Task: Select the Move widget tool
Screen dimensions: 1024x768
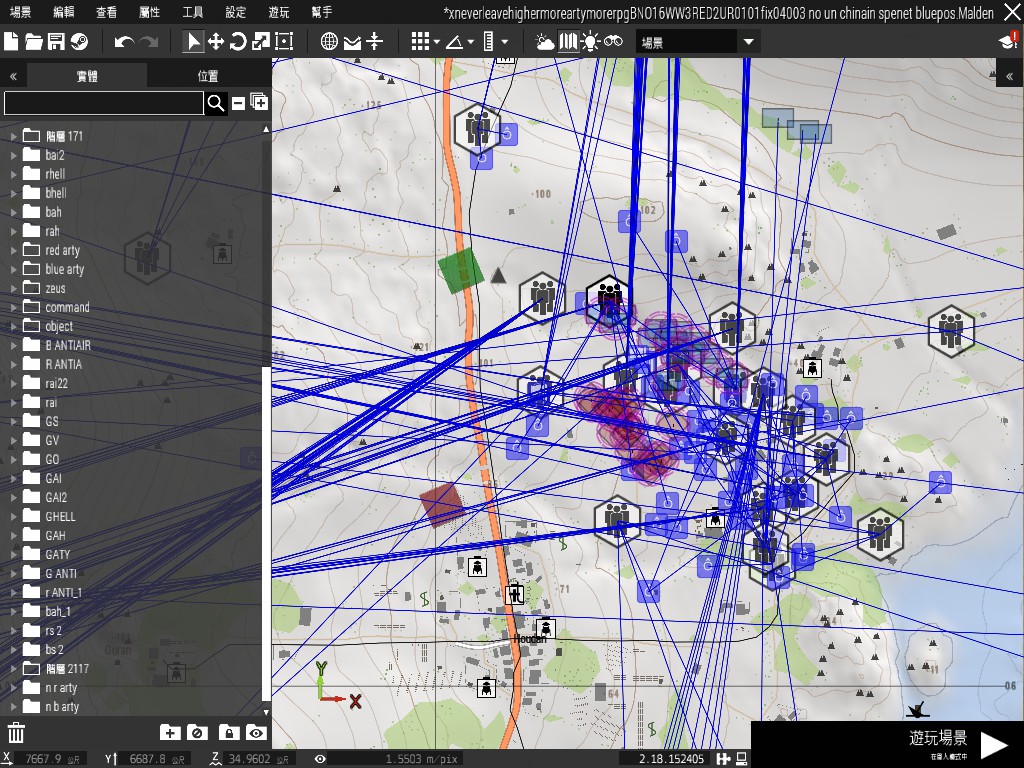Action: 216,42
